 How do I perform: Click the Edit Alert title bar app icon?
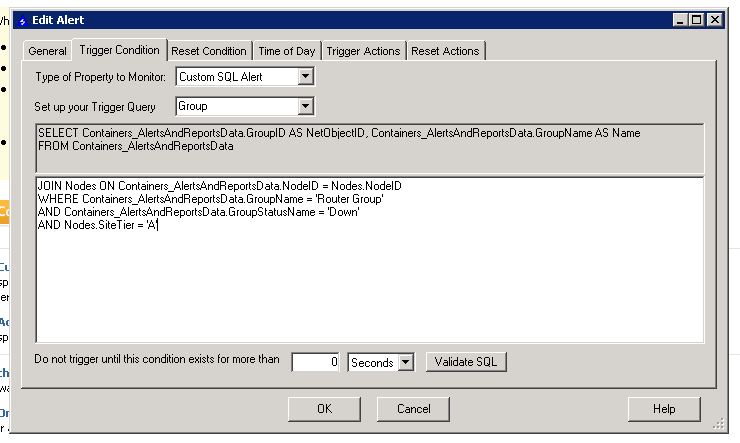coord(22,20)
